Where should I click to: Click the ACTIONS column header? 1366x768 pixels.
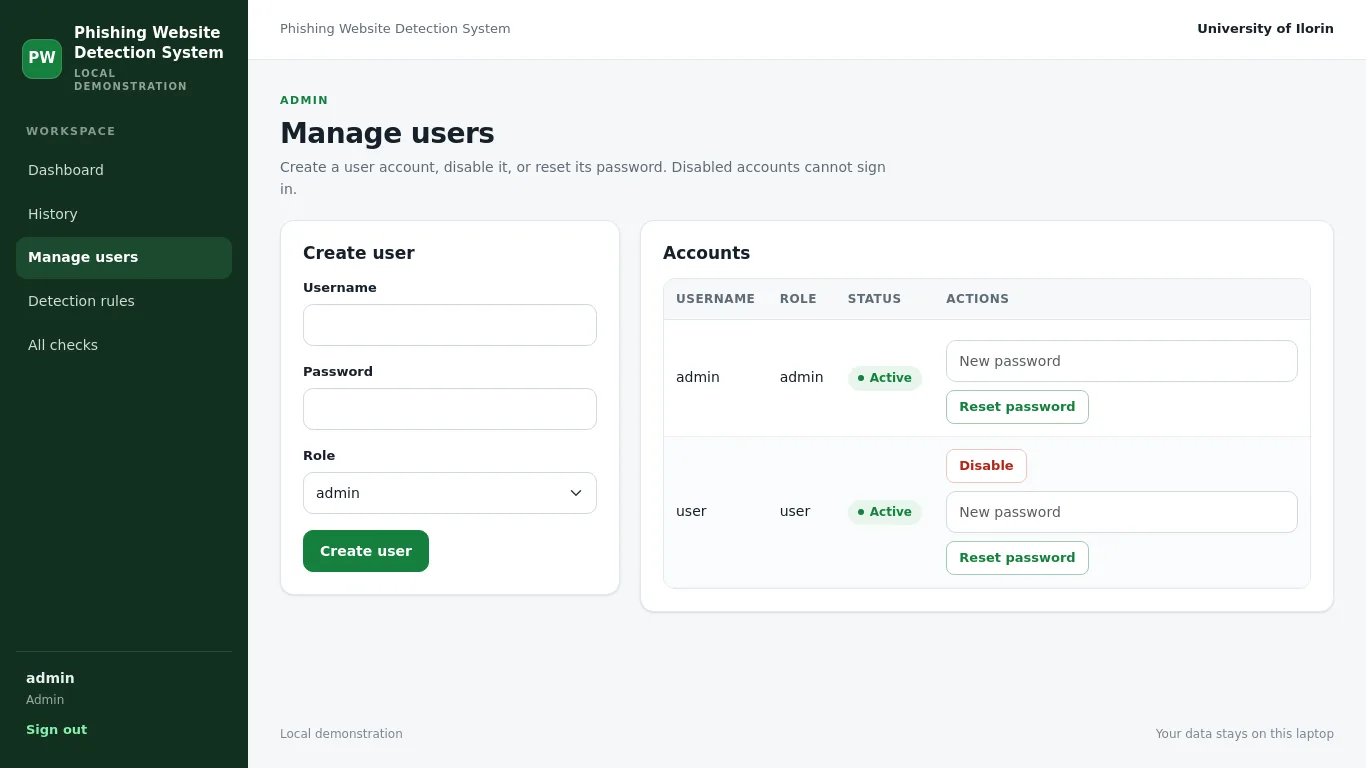pyautogui.click(x=977, y=299)
